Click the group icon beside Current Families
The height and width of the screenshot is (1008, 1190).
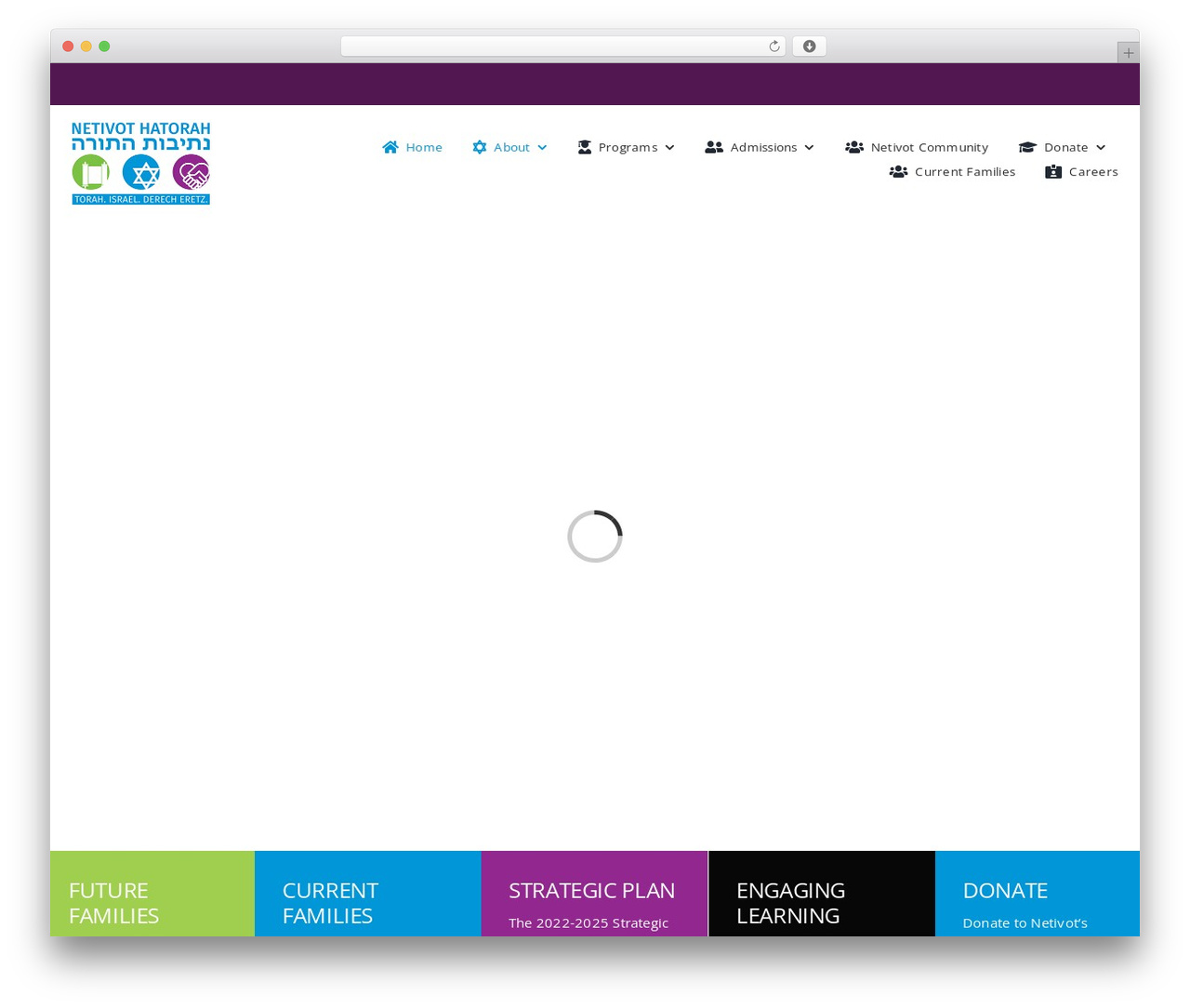point(898,171)
